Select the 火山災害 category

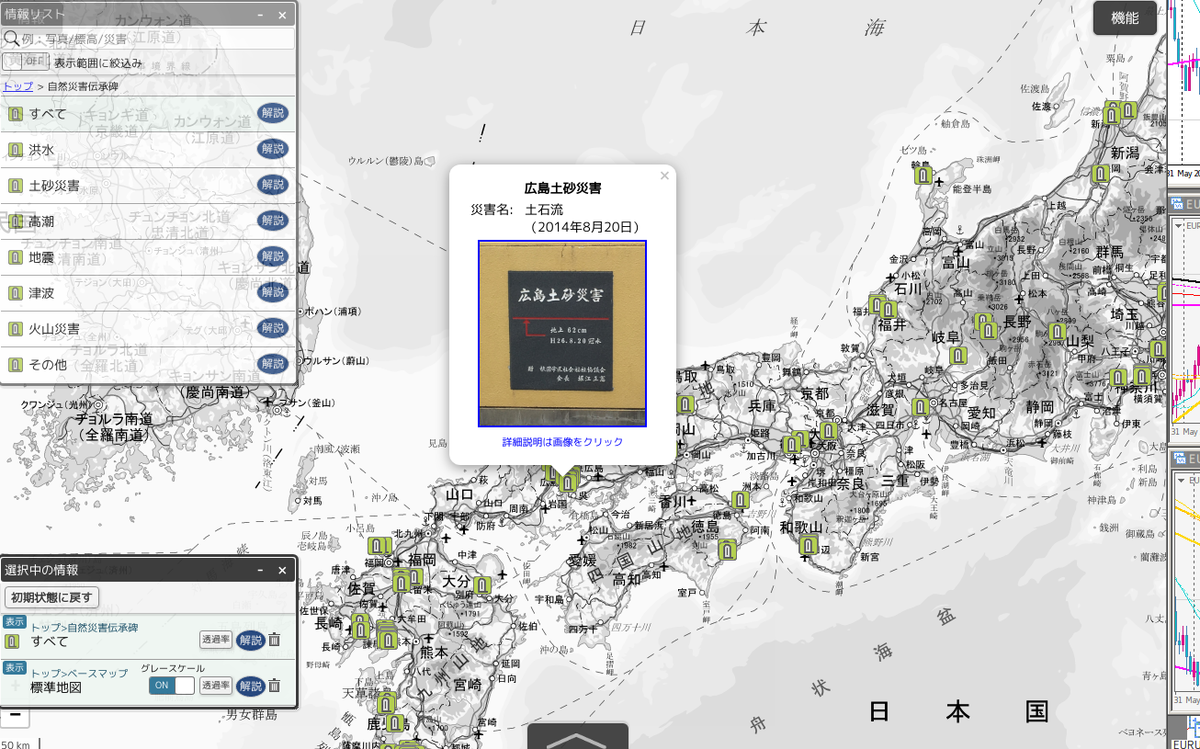pos(55,329)
